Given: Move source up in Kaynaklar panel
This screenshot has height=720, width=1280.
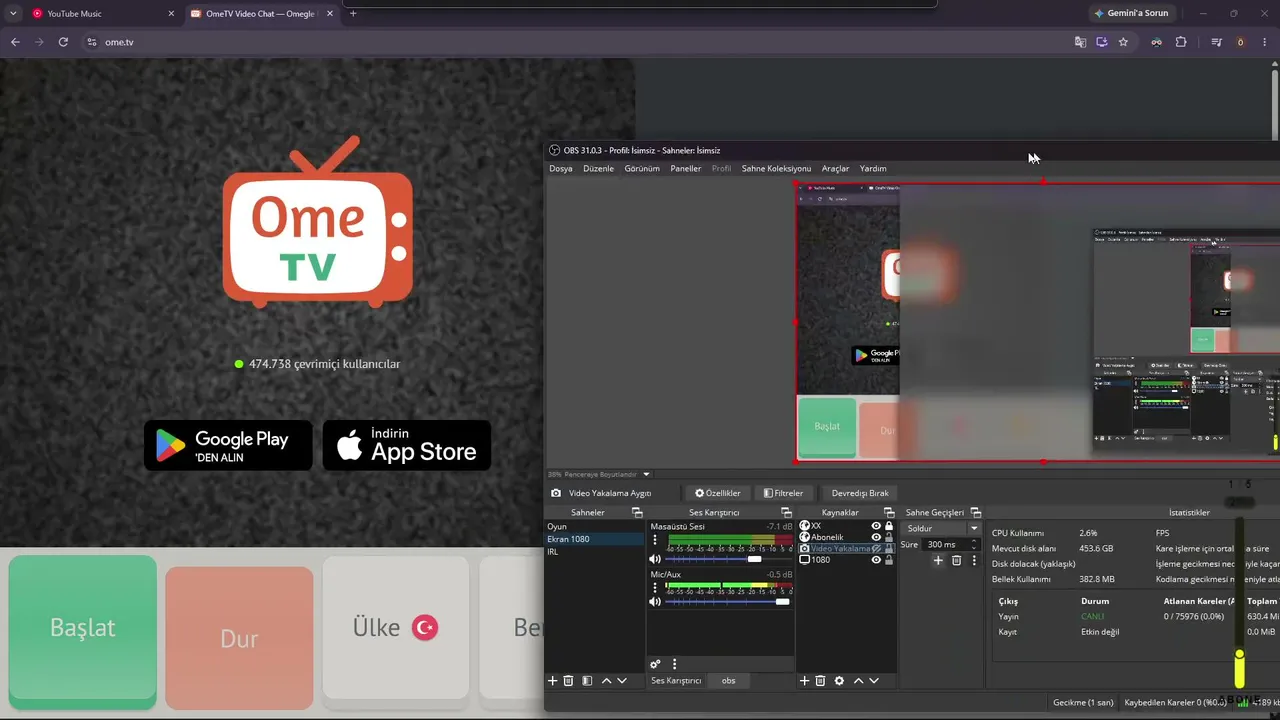Looking at the screenshot, I should [x=858, y=681].
